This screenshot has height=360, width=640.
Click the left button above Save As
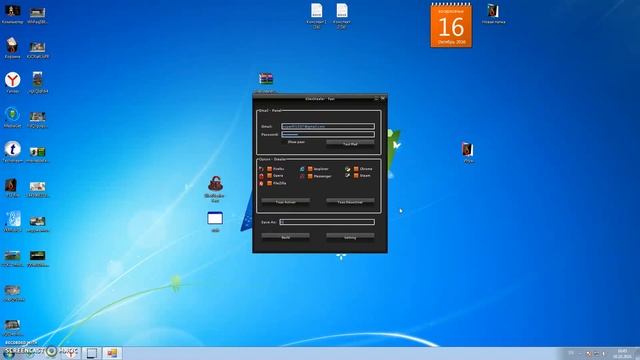(285, 202)
